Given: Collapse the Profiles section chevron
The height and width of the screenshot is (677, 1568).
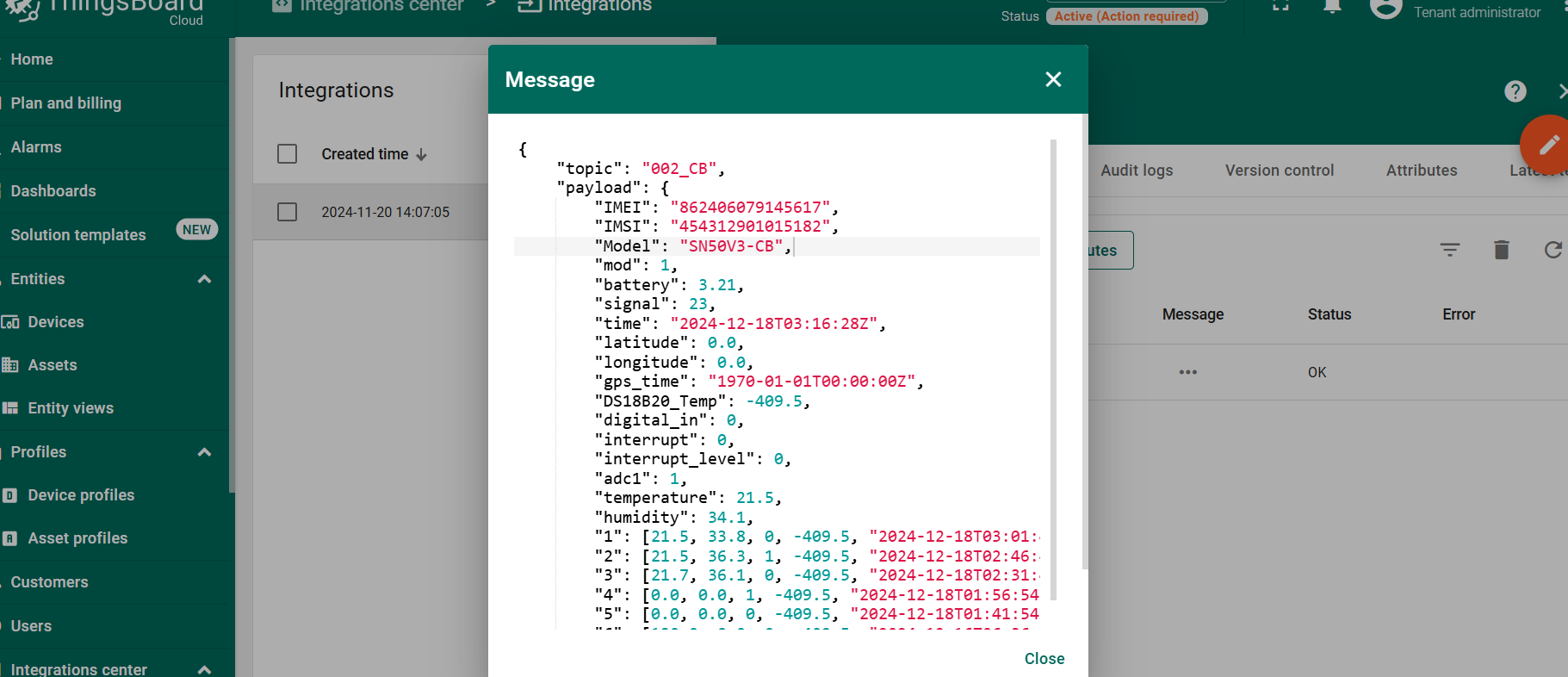Looking at the screenshot, I should tap(204, 452).
